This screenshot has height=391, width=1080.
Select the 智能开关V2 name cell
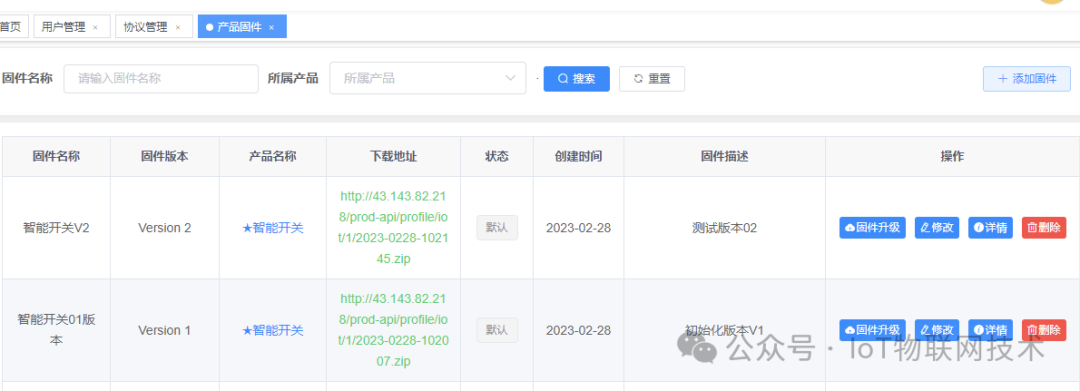coord(56,228)
